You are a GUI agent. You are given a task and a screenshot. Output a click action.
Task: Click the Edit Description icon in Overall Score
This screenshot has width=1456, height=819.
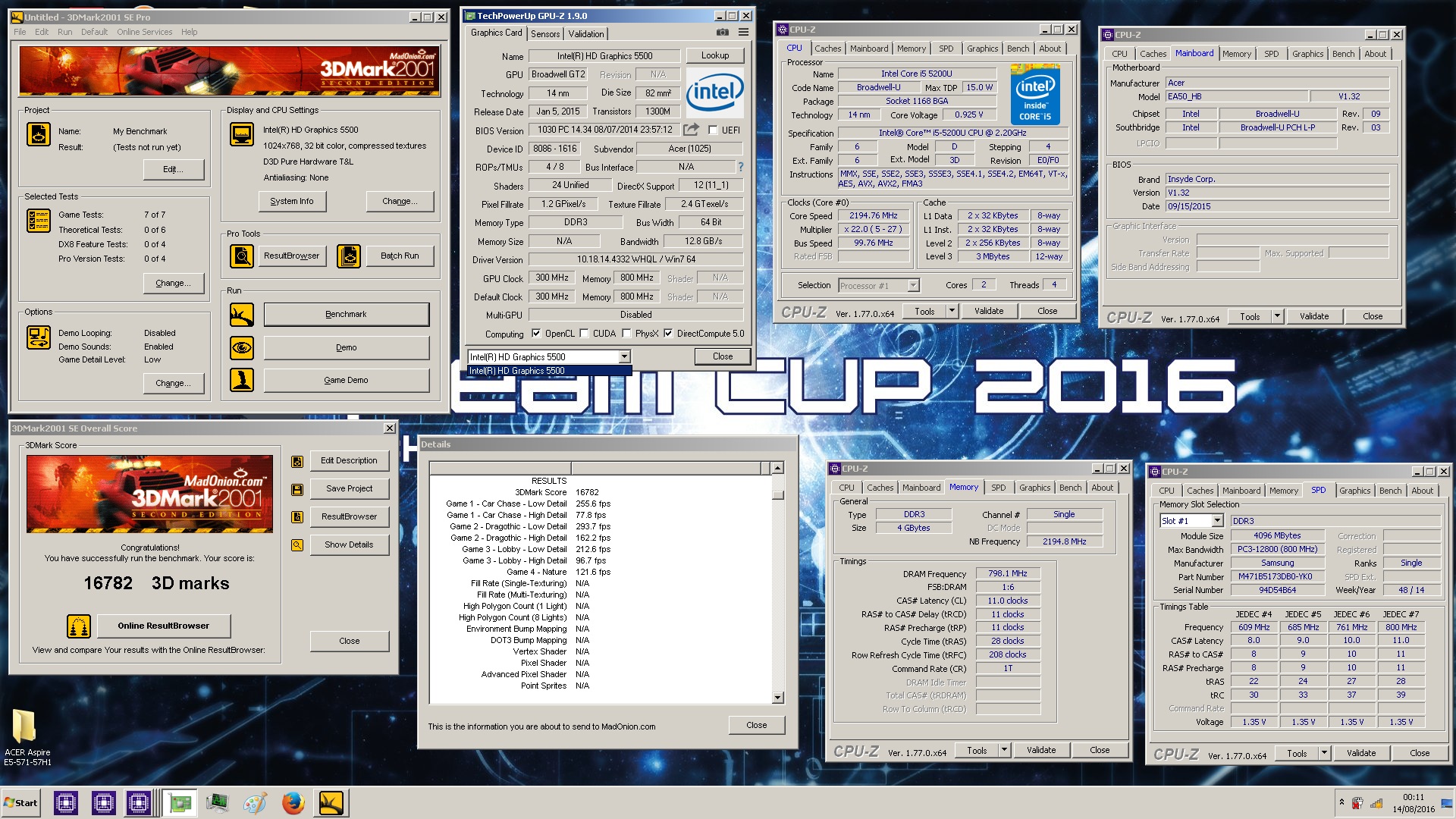pos(297,461)
